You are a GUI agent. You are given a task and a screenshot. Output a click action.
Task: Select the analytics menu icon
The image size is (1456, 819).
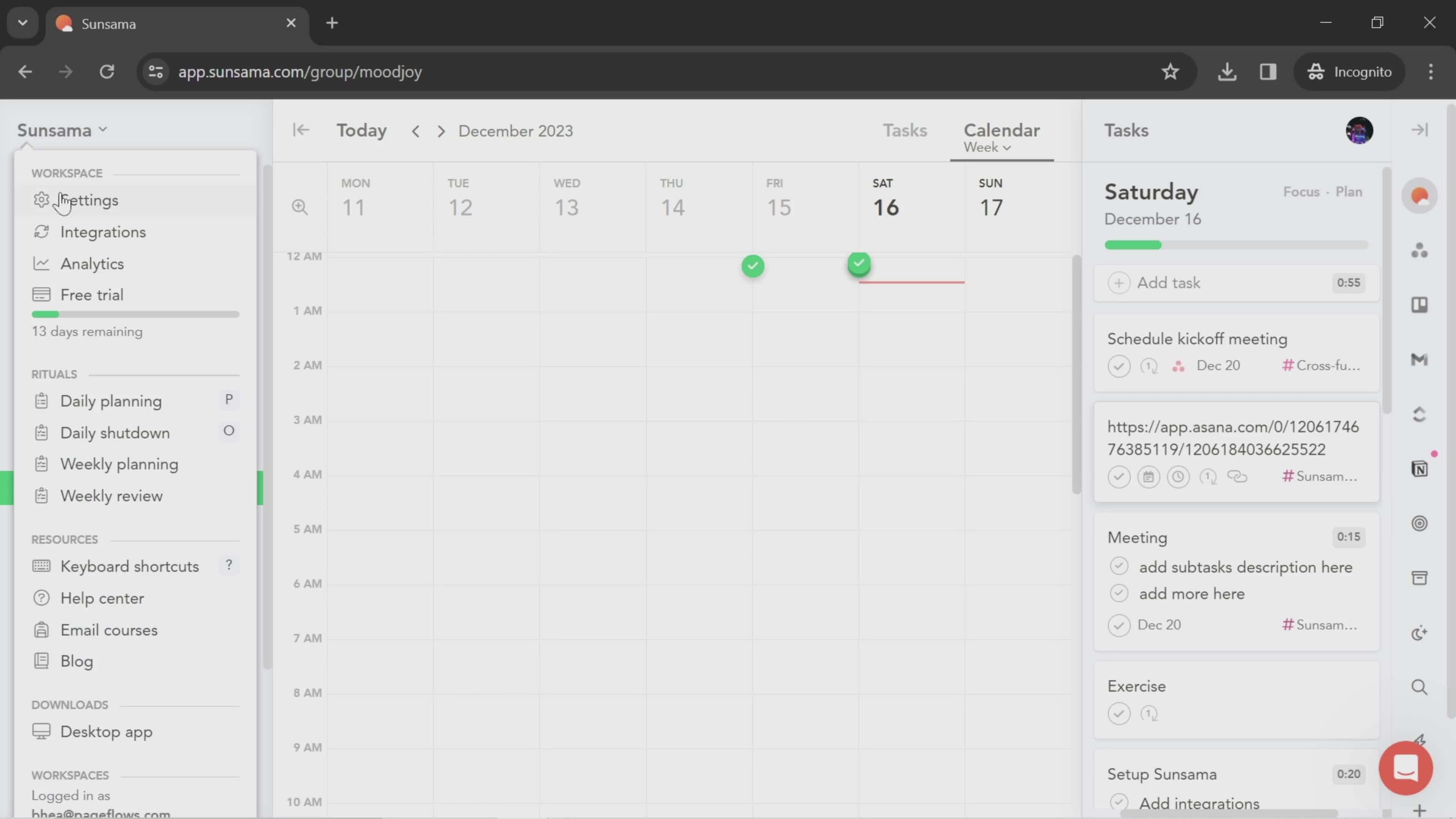click(x=40, y=264)
